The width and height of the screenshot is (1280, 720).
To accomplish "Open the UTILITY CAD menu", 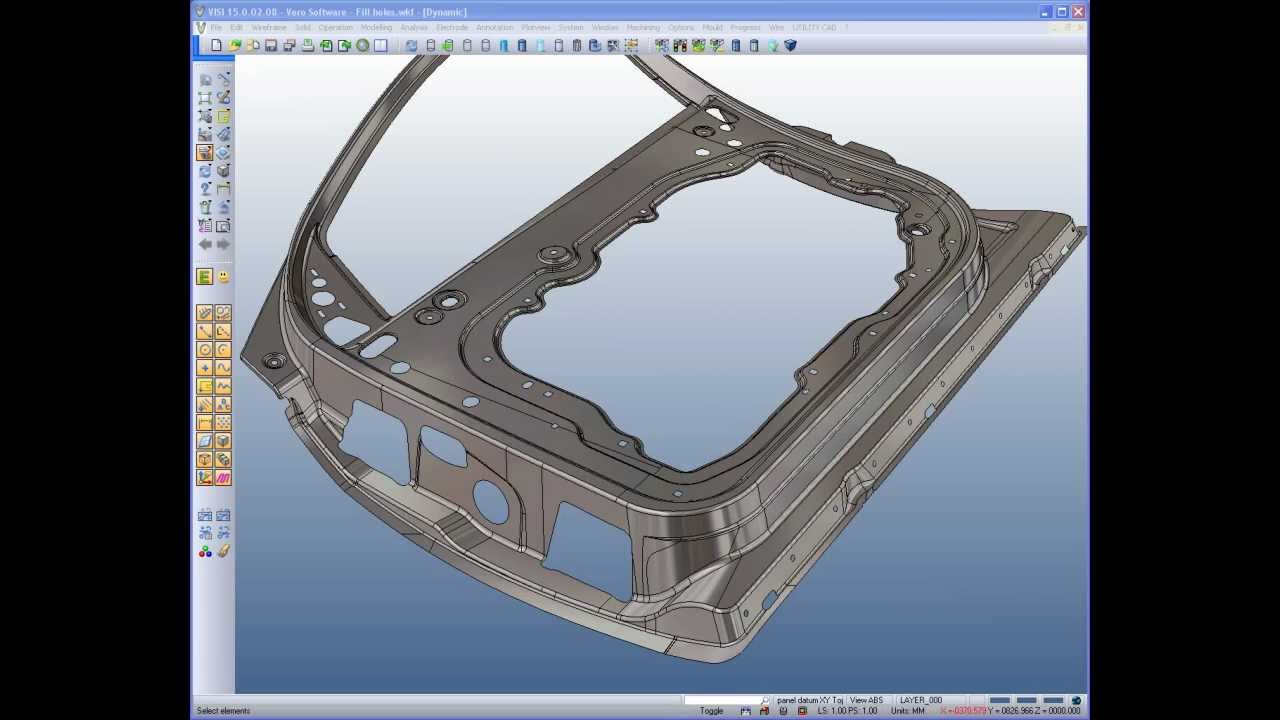I will tap(814, 28).
